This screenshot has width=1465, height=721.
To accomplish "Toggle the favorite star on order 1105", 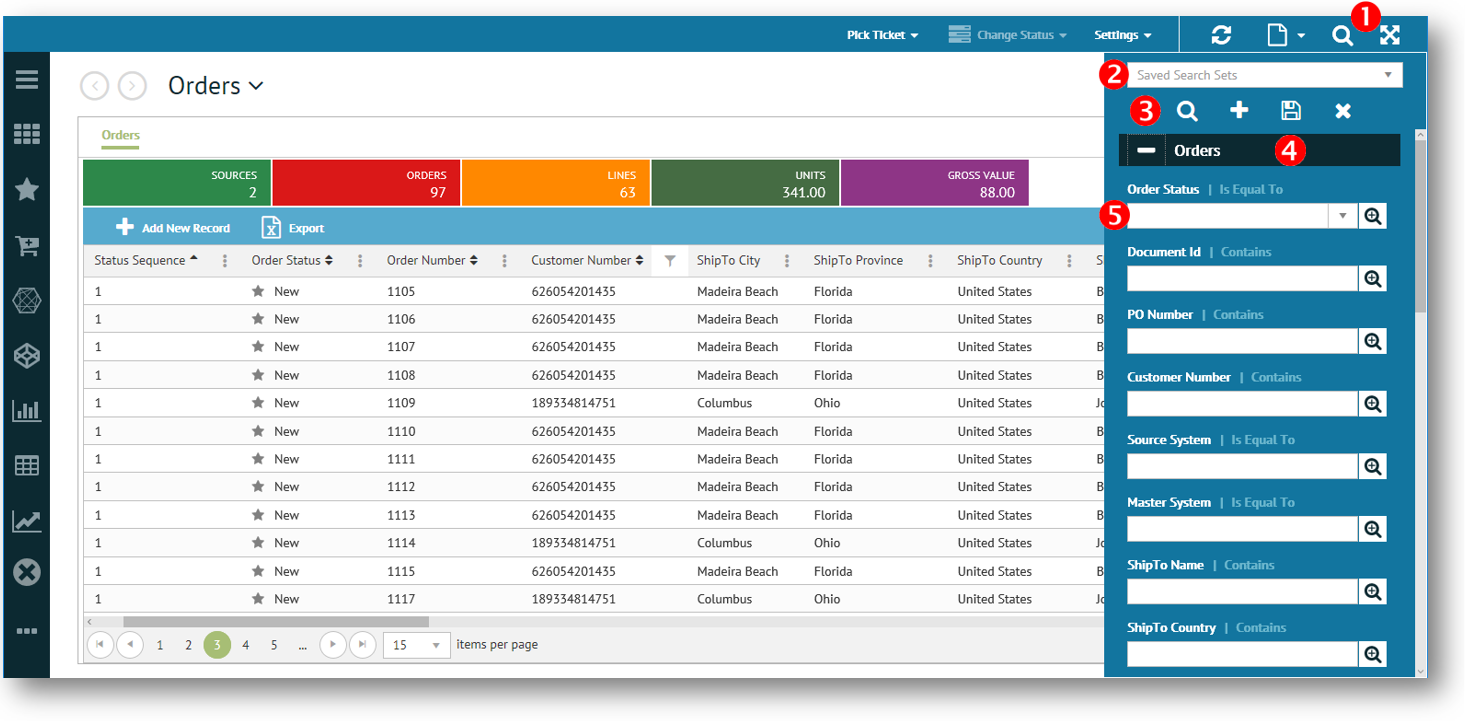I will (x=260, y=290).
